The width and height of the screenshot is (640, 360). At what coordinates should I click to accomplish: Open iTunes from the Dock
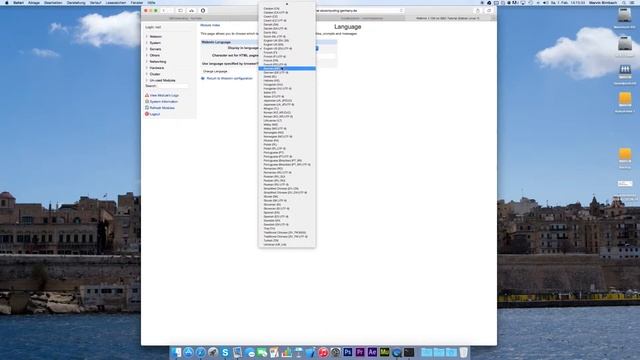point(323,352)
